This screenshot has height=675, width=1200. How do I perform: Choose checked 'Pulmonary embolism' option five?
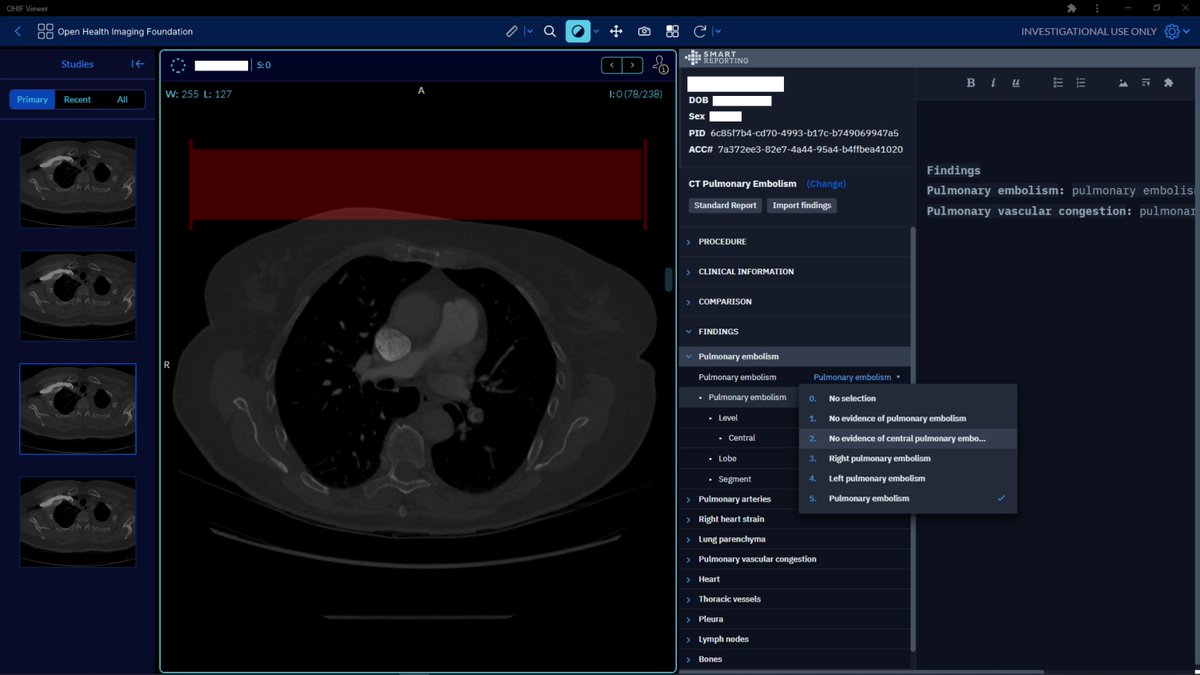(x=908, y=498)
